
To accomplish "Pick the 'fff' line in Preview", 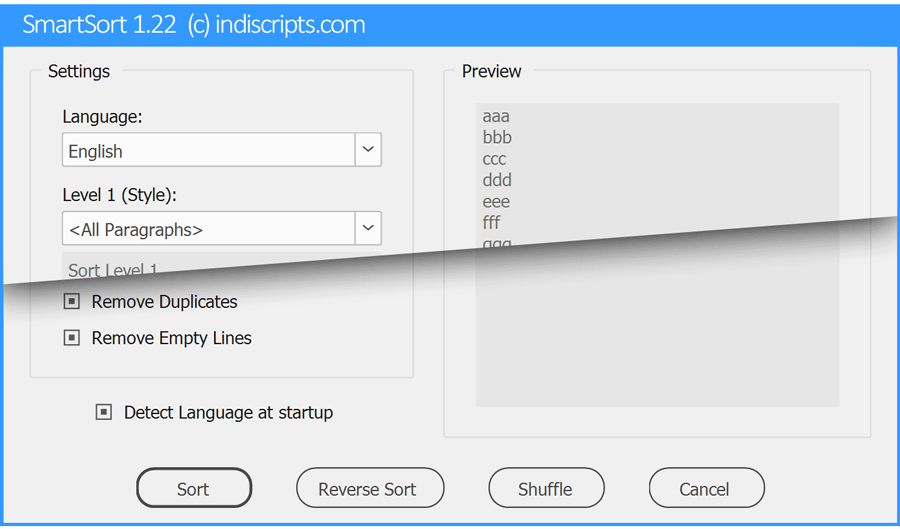I will pyautogui.click(x=491, y=222).
